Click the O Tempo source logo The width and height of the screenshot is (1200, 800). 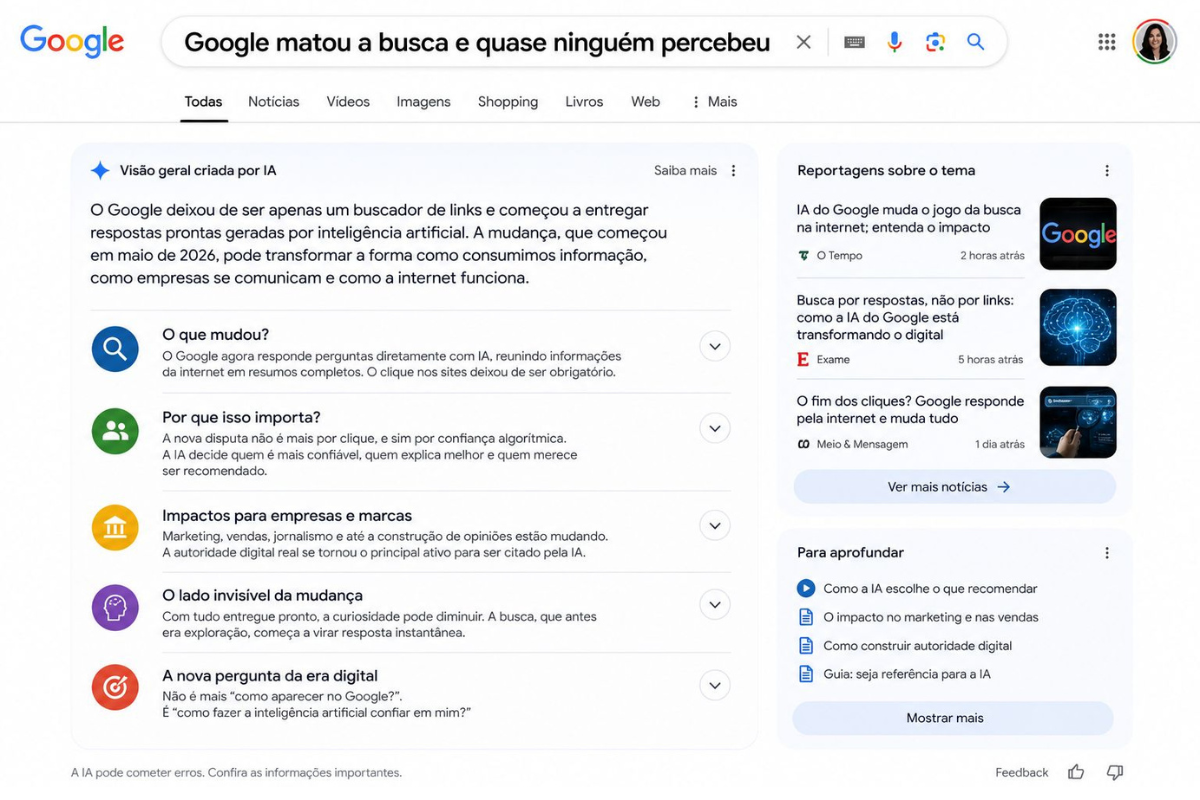click(x=803, y=256)
